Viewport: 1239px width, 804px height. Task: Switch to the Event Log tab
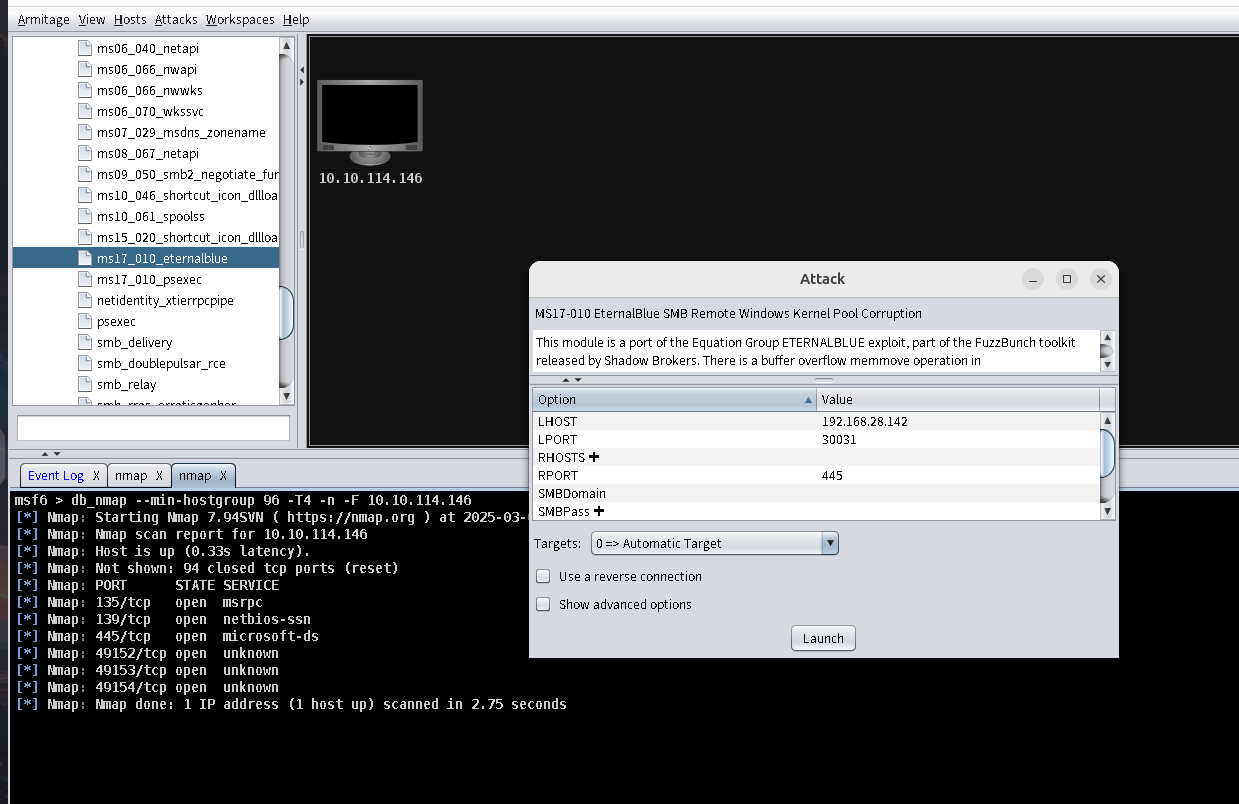click(x=55, y=476)
